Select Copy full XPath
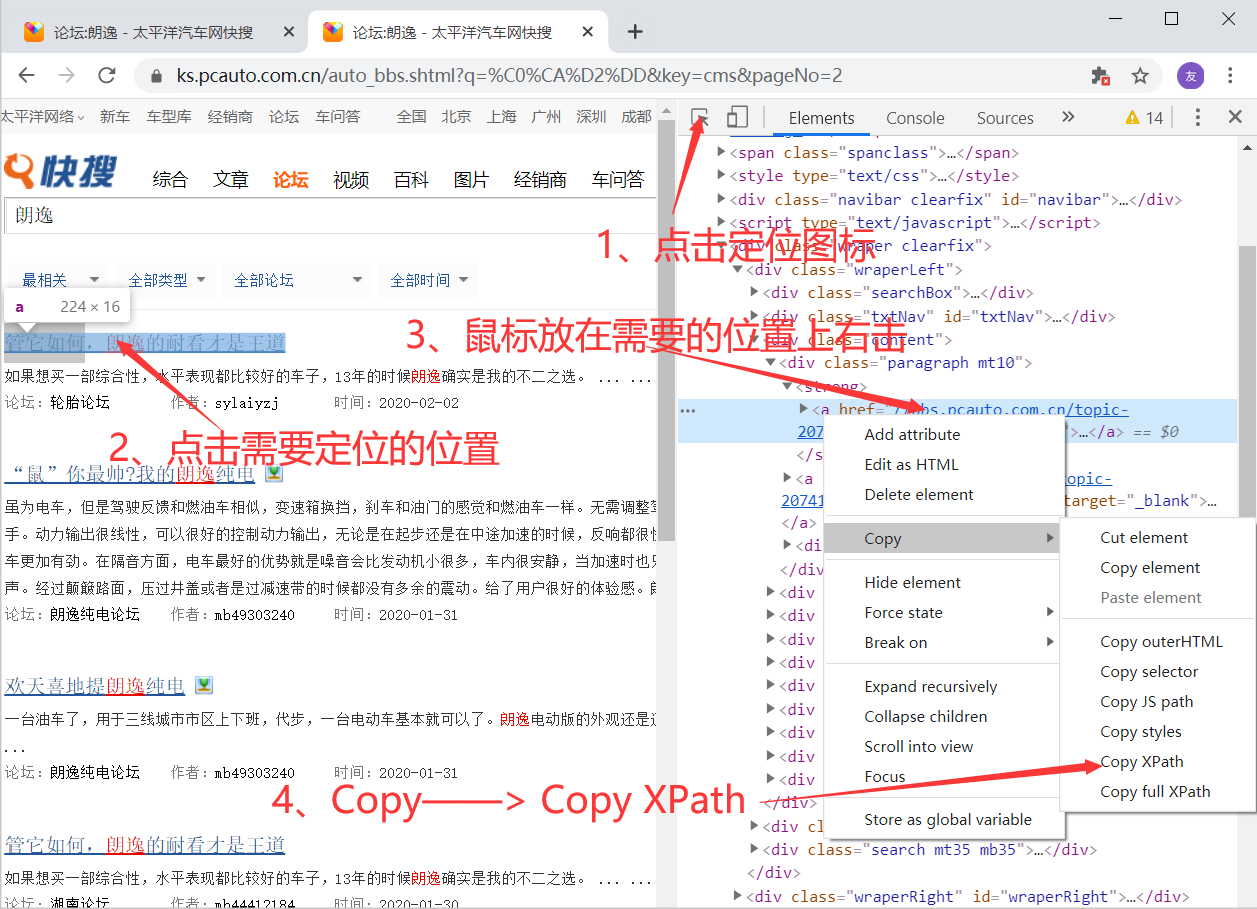The width and height of the screenshot is (1257, 909). tap(1155, 791)
